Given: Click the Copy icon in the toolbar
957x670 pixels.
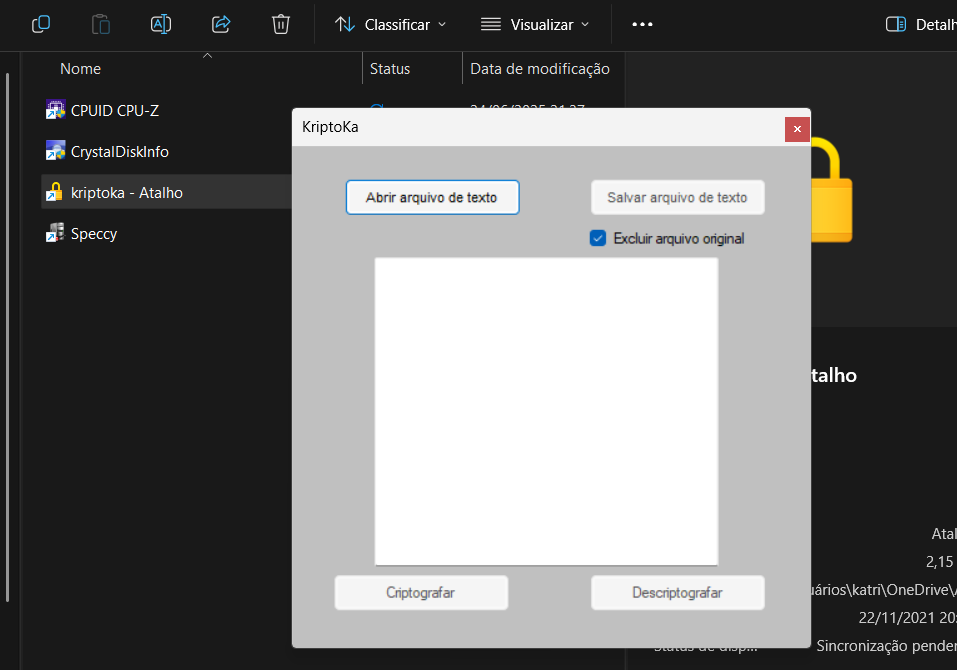Looking at the screenshot, I should pyautogui.click(x=40, y=24).
